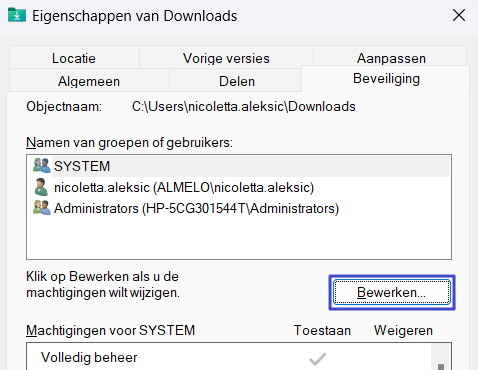Open the Algemeen tab
Image resolution: width=478 pixels, height=370 pixels.
pyautogui.click(x=89, y=81)
